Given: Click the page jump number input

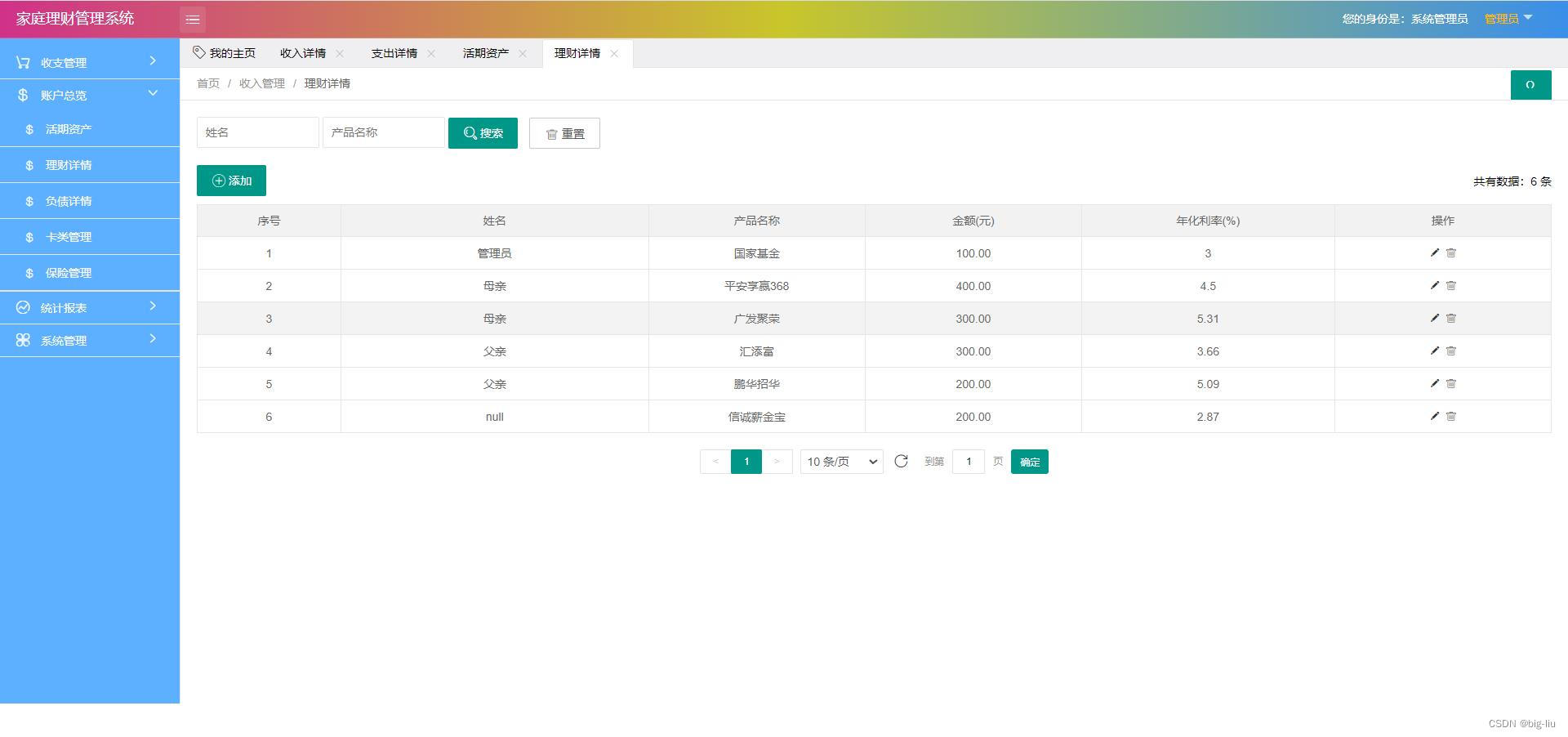Looking at the screenshot, I should click(969, 462).
